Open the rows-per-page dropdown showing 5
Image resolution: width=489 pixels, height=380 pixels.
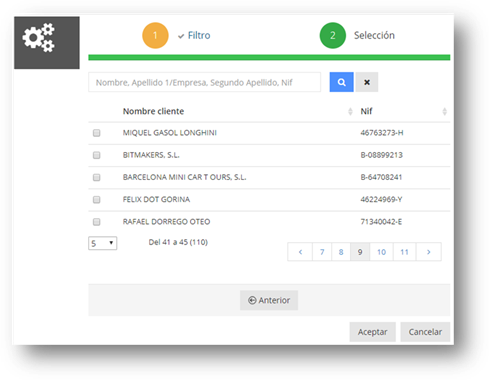(103, 243)
